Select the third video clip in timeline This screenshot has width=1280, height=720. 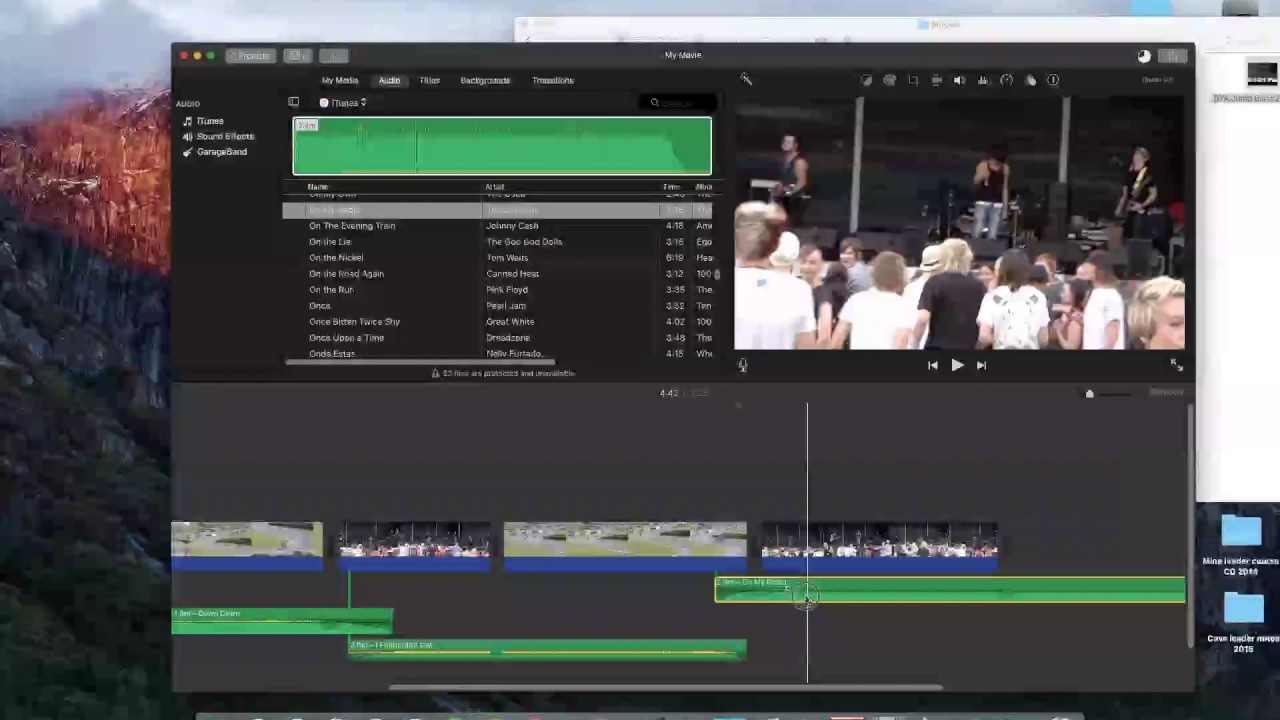pos(625,546)
